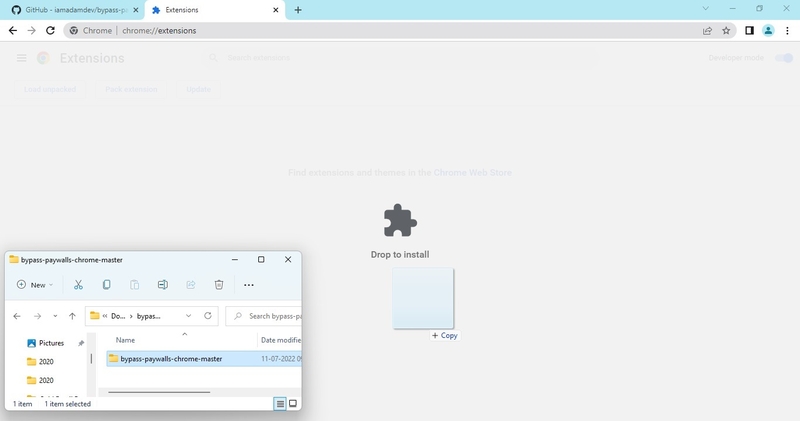This screenshot has height=421, width=800.
Task: Refresh the Explorer folder view
Action: (x=208, y=316)
